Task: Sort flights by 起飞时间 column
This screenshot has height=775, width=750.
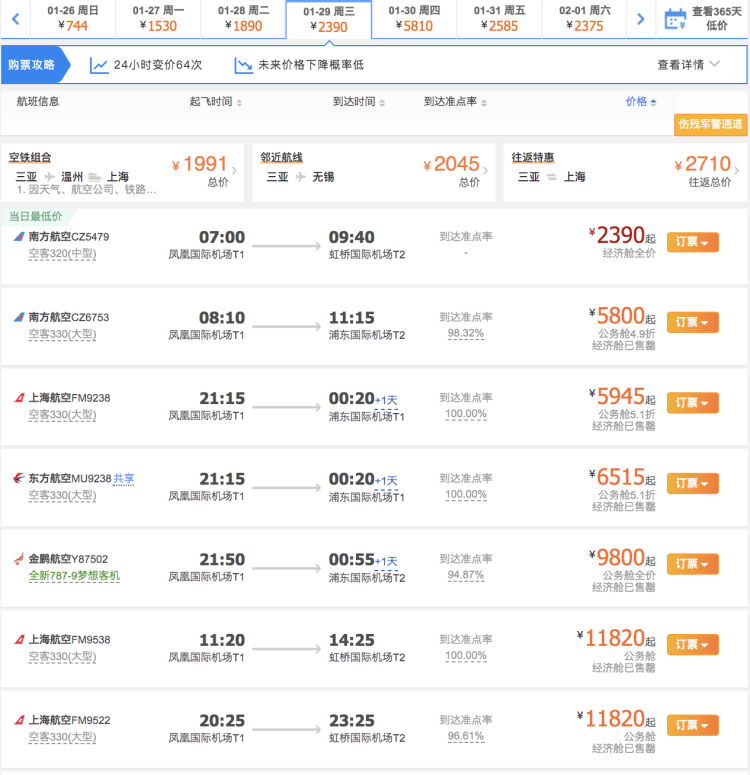Action: tap(216, 102)
